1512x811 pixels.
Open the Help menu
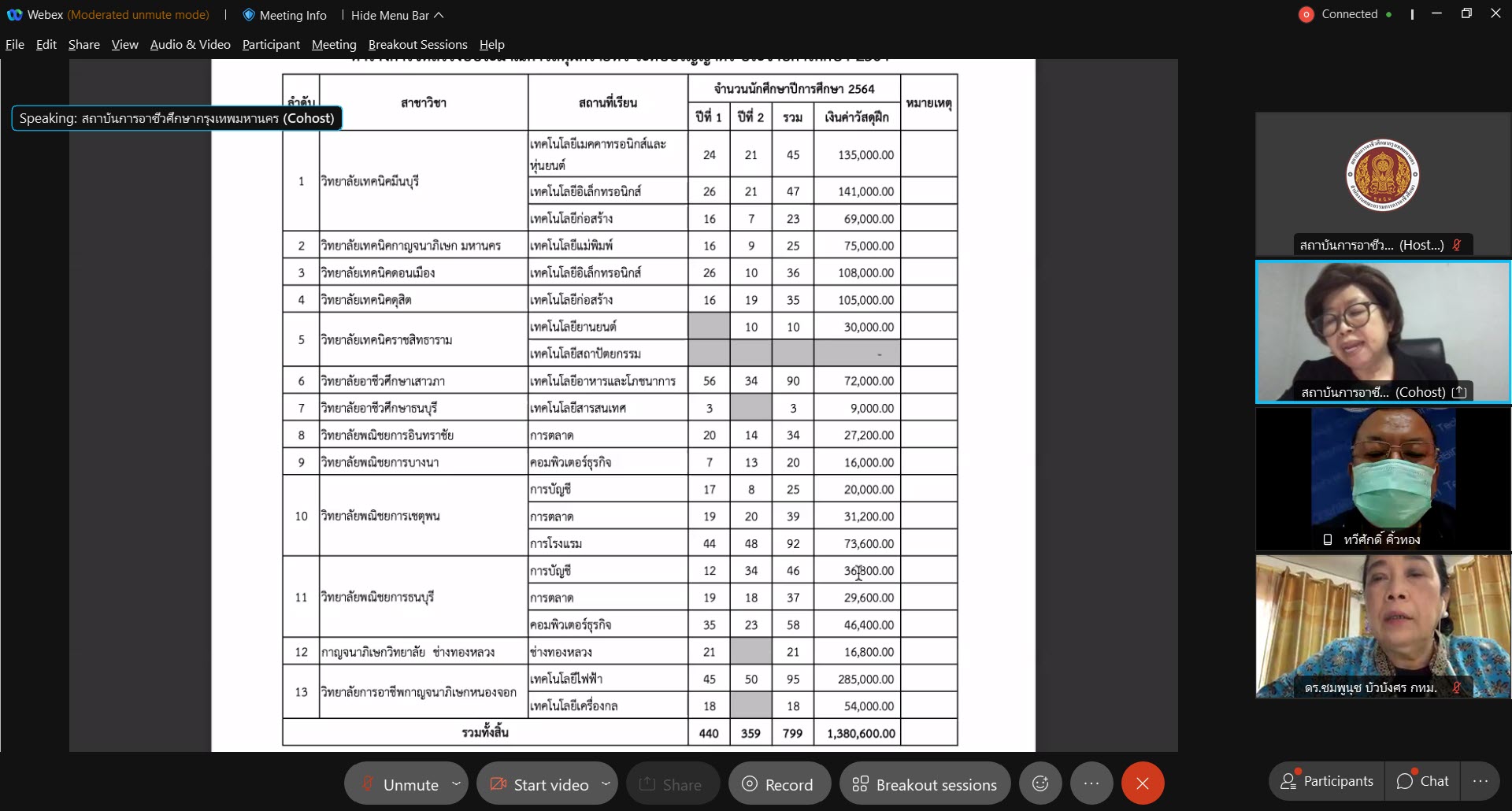coord(492,44)
